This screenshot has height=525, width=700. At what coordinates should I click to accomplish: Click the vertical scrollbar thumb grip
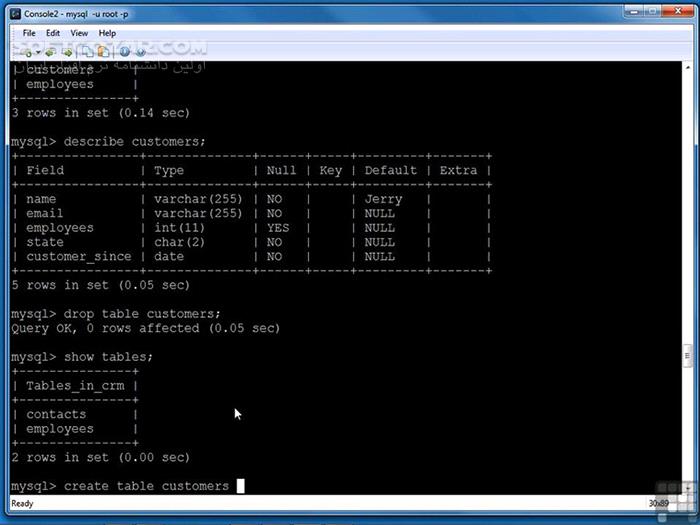click(x=687, y=356)
